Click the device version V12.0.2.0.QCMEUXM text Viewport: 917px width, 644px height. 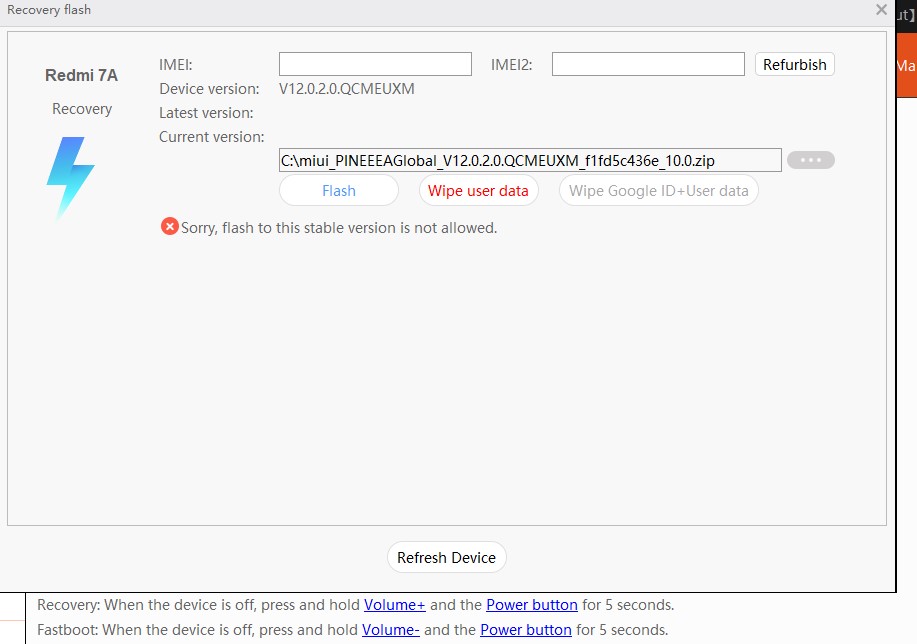tap(346, 89)
